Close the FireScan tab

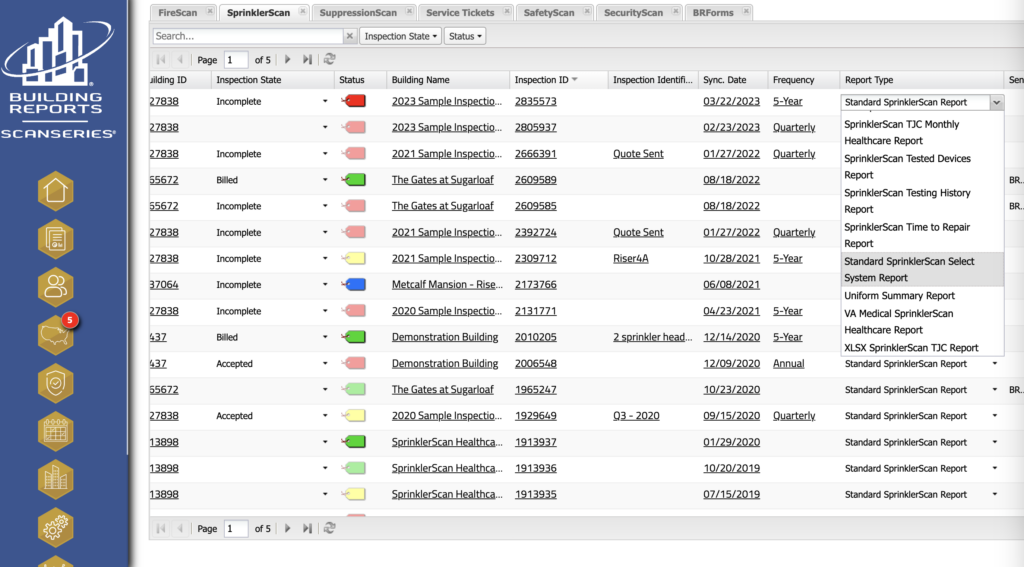(x=210, y=11)
